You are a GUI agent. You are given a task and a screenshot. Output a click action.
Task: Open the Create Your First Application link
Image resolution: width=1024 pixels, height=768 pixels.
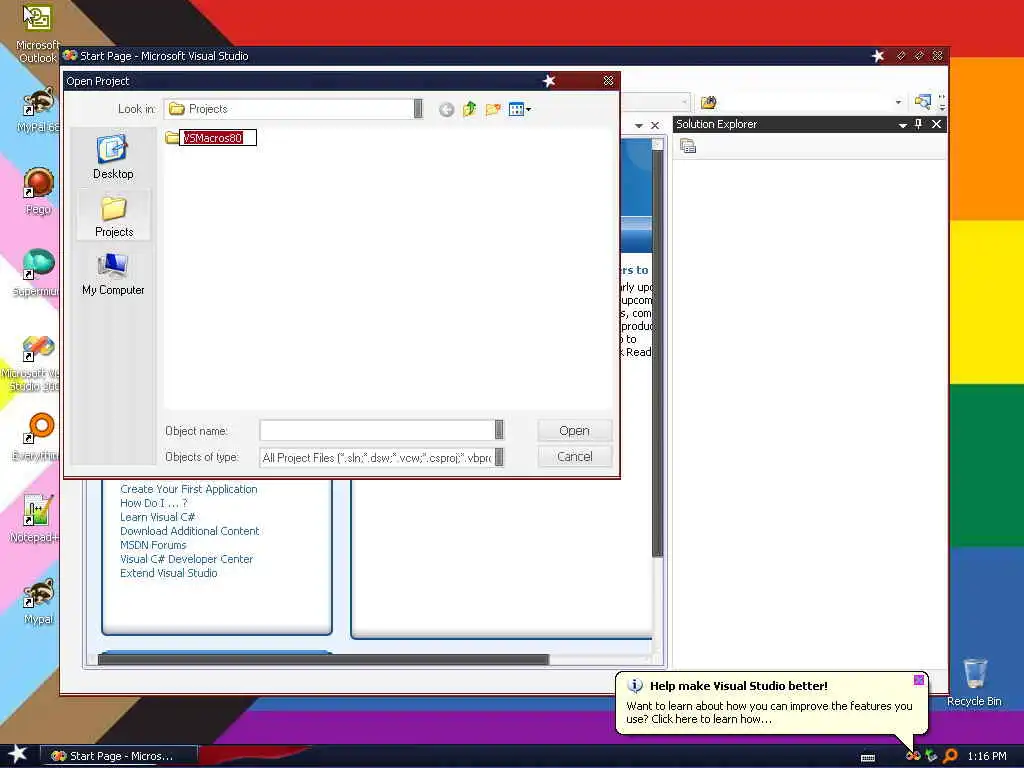(x=189, y=489)
